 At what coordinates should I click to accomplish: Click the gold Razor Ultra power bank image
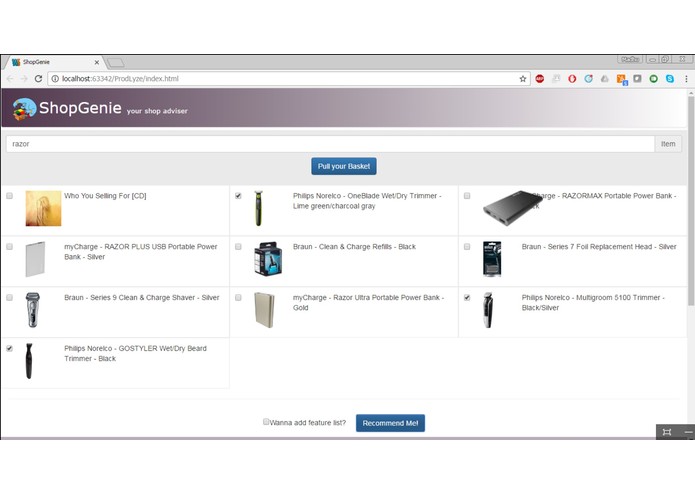tap(265, 310)
